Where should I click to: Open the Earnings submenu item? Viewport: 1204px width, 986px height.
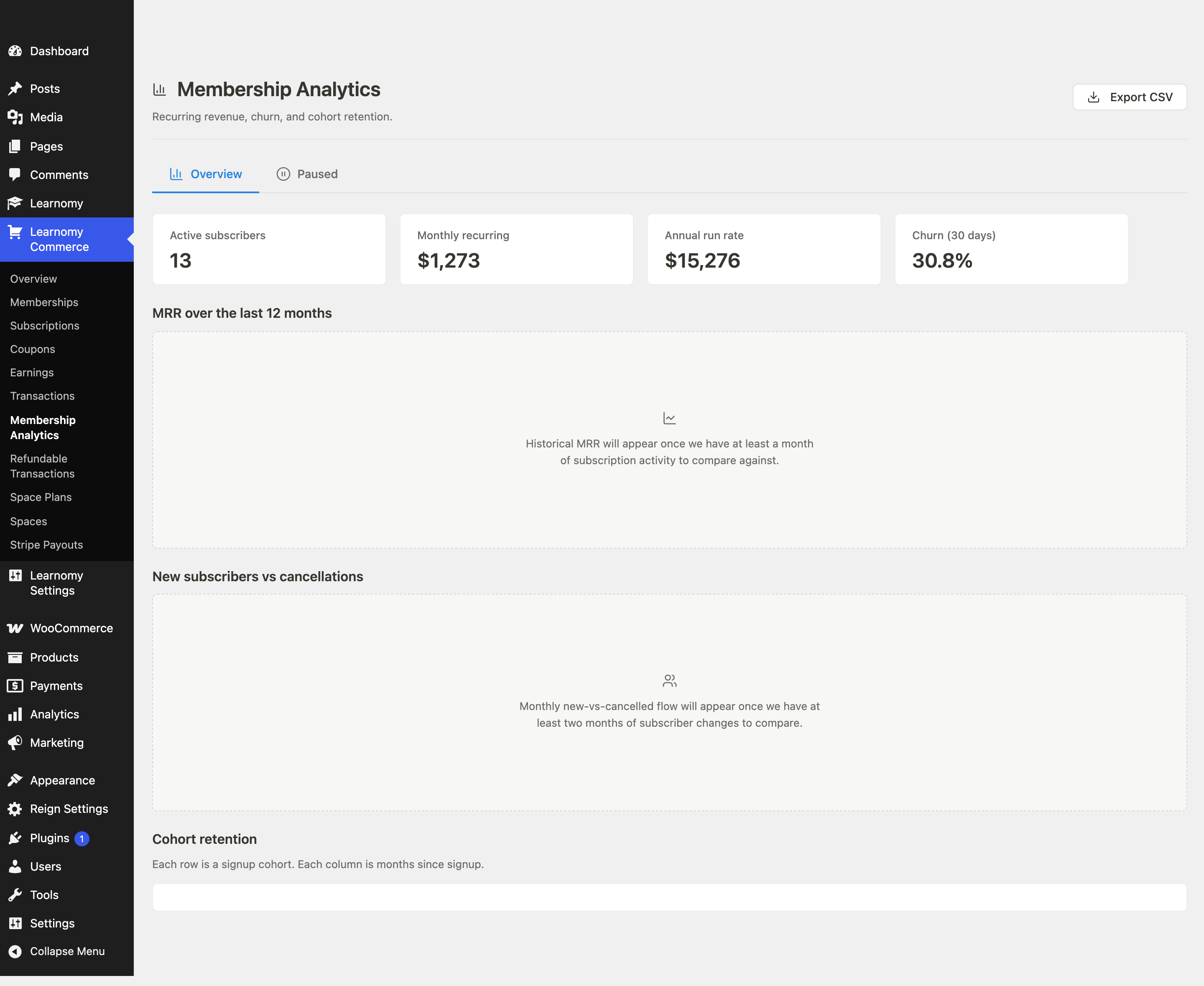[x=32, y=373]
